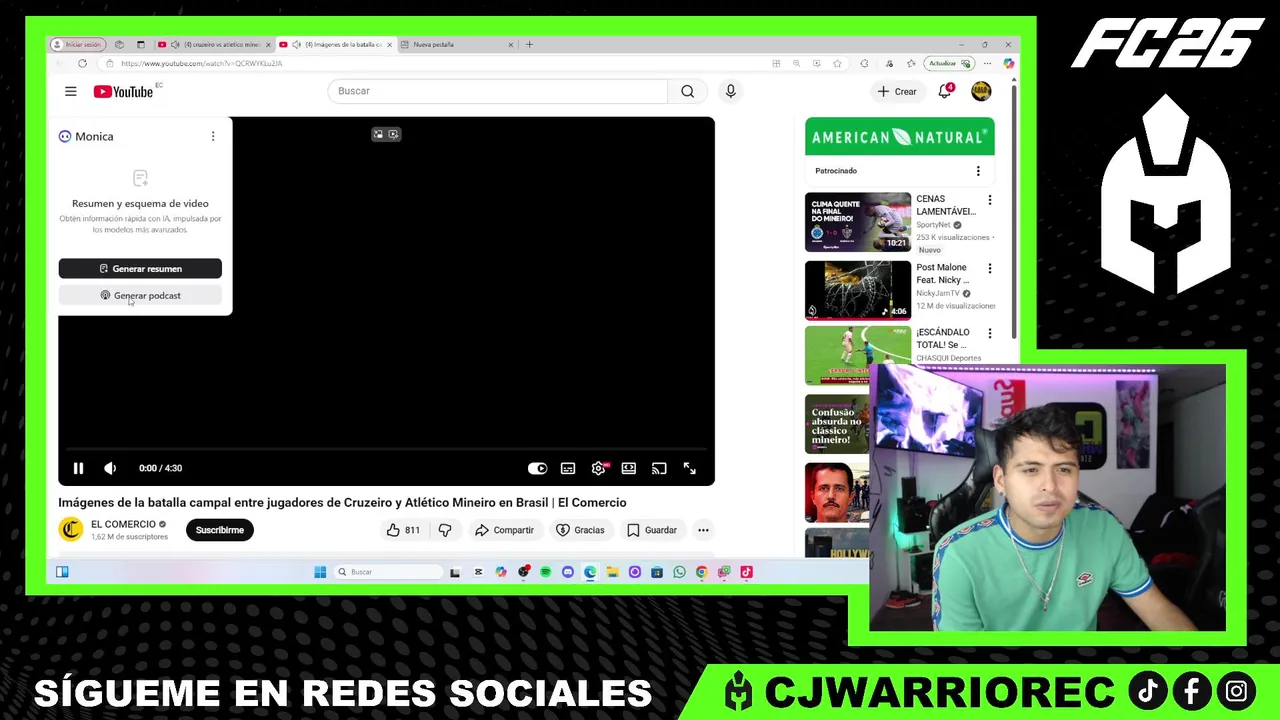This screenshot has height=720, width=1280.
Task: Close the Nueva pestaña tab
Action: pos(510,44)
